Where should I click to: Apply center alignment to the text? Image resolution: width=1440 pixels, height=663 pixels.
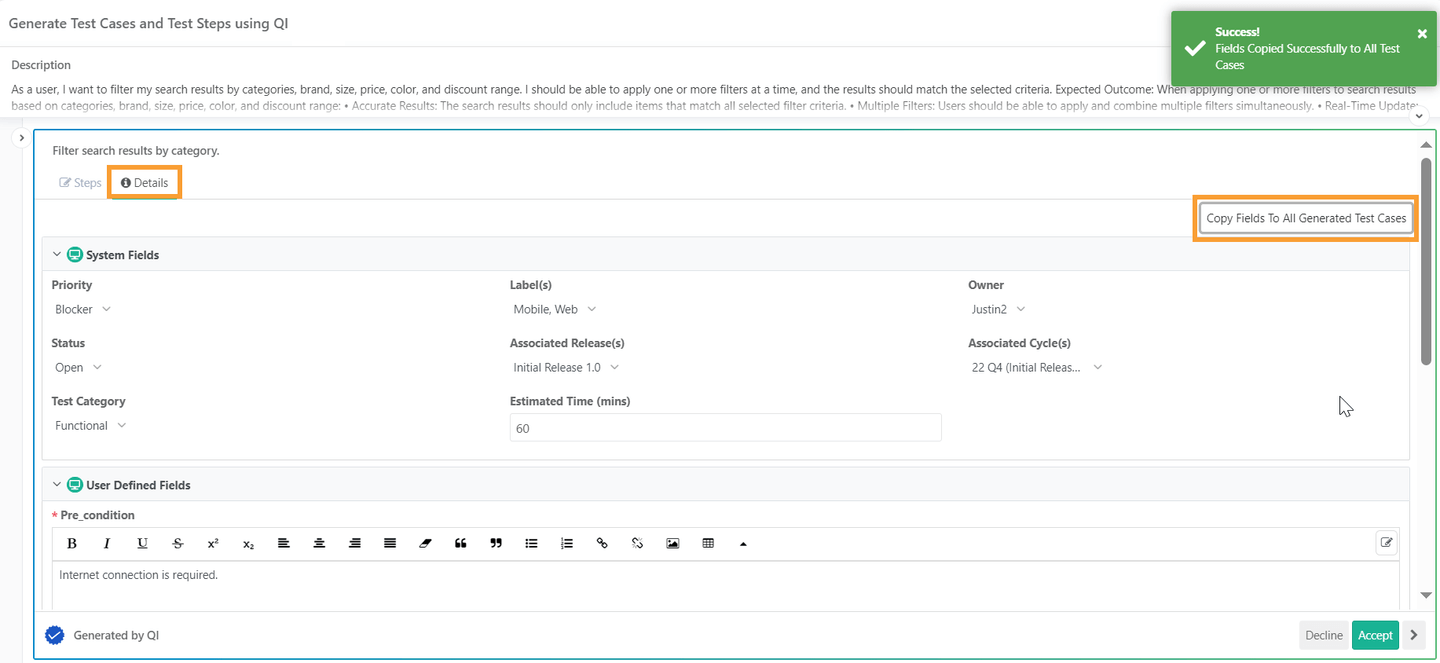pos(319,543)
